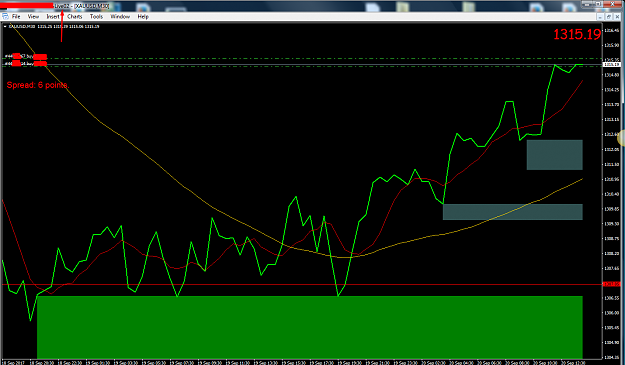The width and height of the screenshot is (625, 365).
Task: Minimize the inner XAUUSD chart window
Action: [x=600, y=17]
